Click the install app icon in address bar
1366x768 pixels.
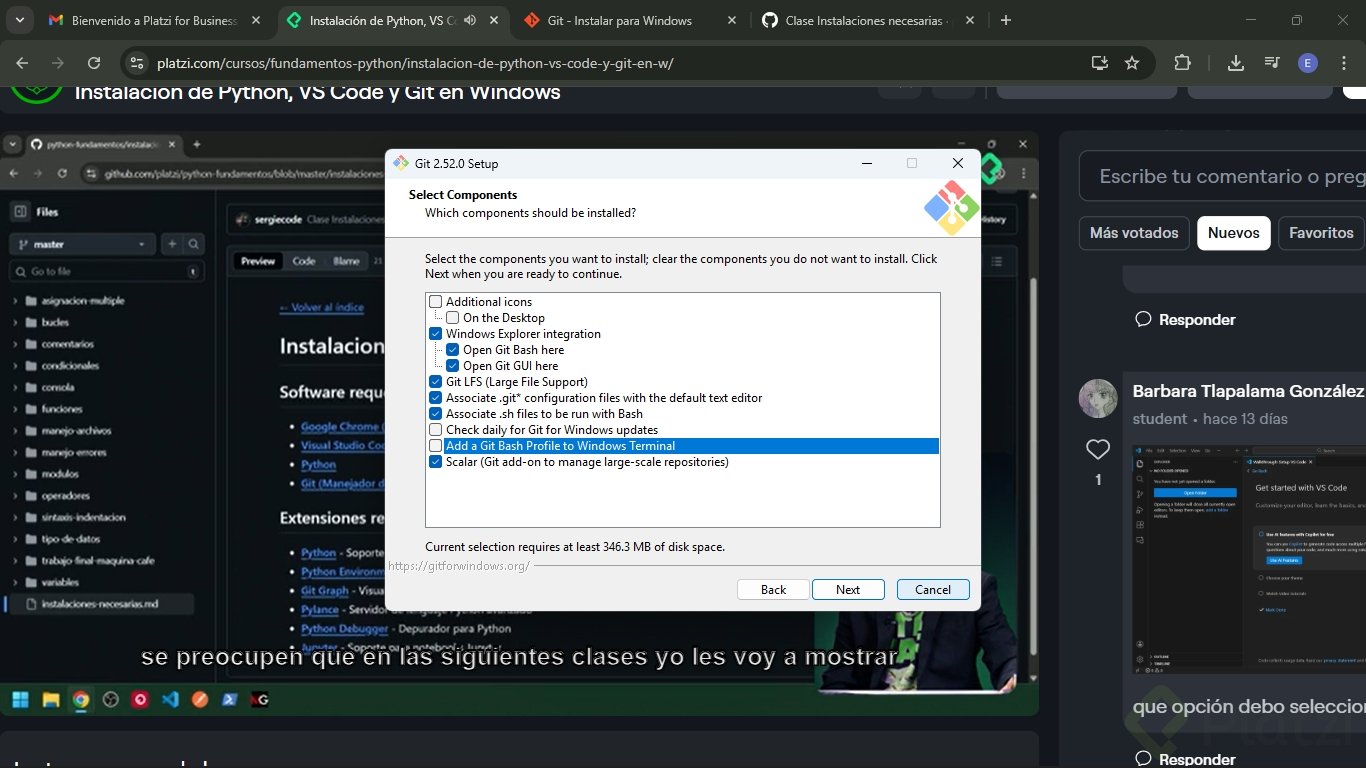[x=1100, y=63]
